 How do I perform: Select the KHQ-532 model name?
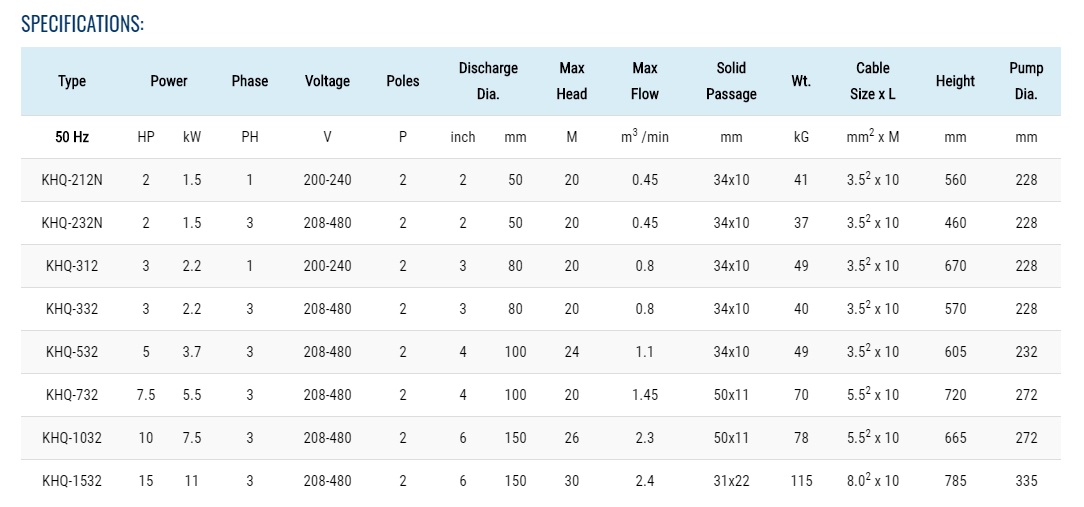click(x=72, y=352)
